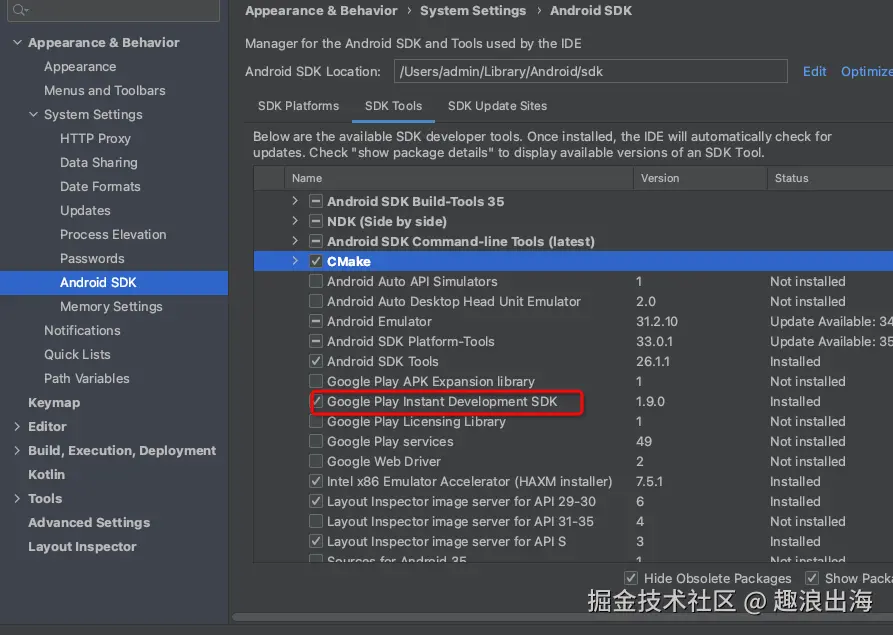Uncheck Google Play Instant Development SDK
The height and width of the screenshot is (635, 893).
[x=317, y=401]
